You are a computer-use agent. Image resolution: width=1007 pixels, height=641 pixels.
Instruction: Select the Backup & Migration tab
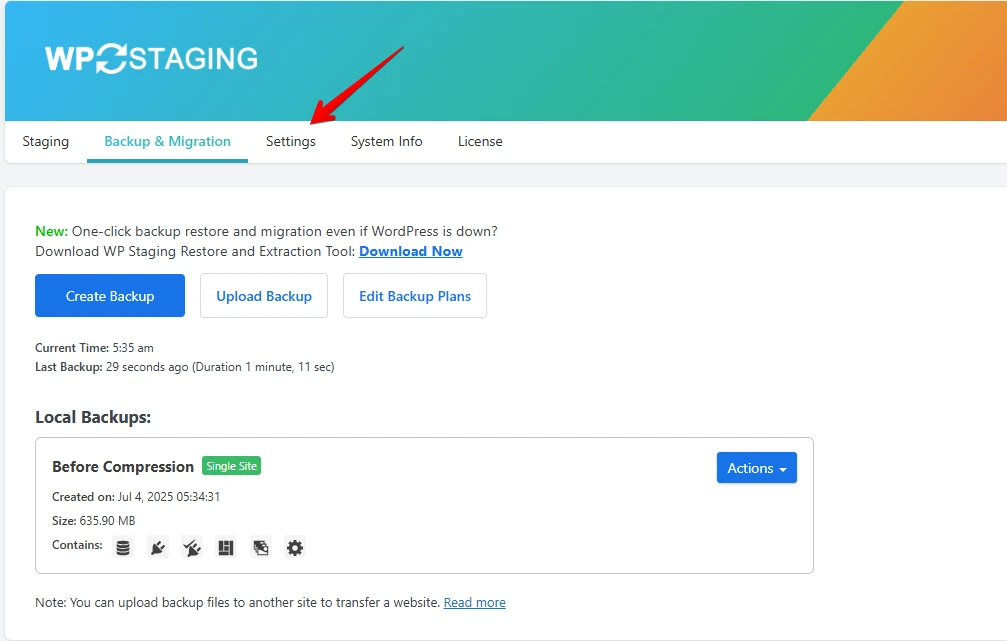coord(168,141)
